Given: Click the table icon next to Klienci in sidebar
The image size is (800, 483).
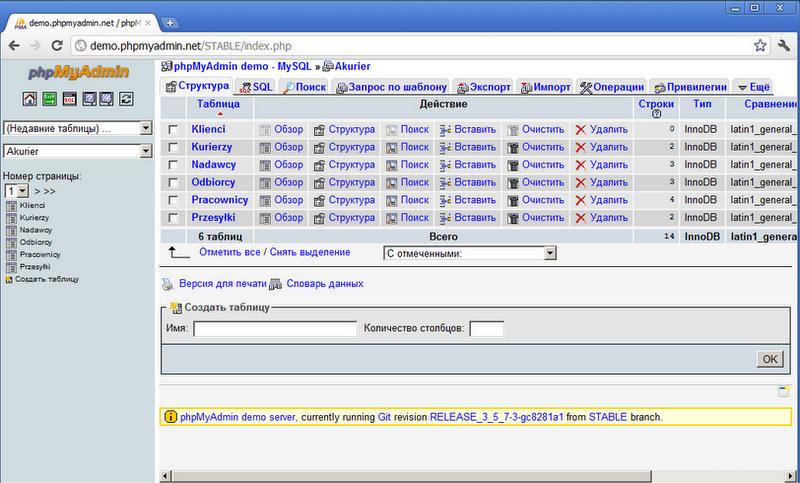Looking at the screenshot, I should 11,206.
